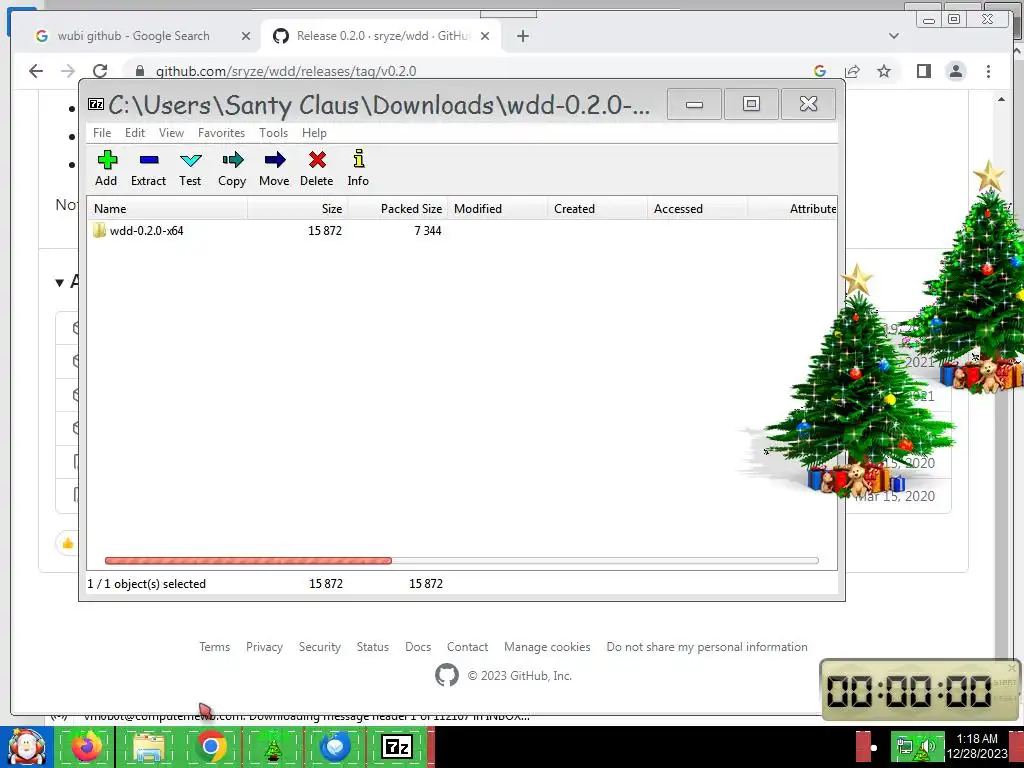Click the red progress bar in 7-Zip
The image size is (1024, 768).
[248, 560]
